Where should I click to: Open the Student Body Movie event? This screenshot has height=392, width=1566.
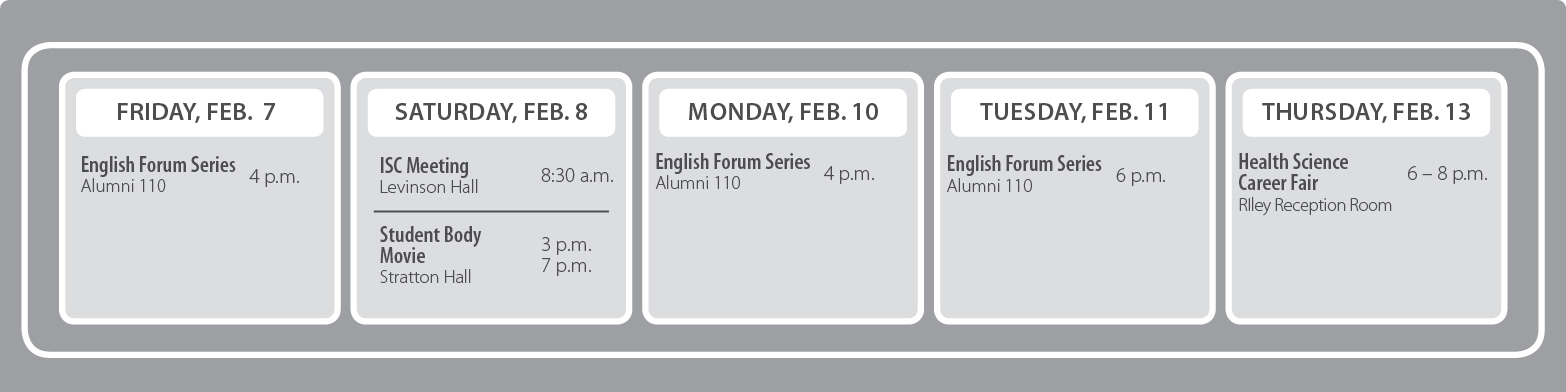click(430, 245)
